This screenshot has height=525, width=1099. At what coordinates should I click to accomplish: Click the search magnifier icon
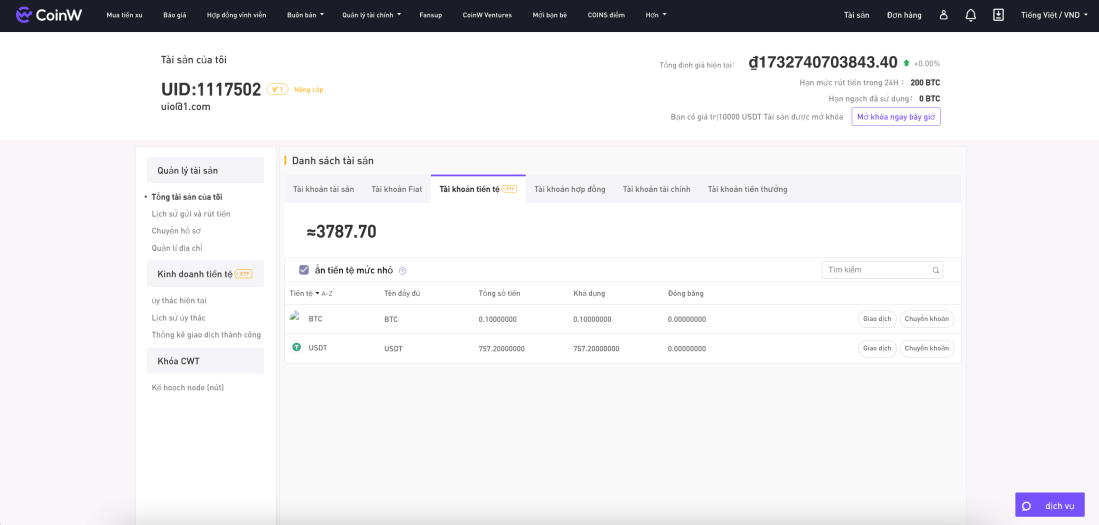pyautogui.click(x=935, y=270)
